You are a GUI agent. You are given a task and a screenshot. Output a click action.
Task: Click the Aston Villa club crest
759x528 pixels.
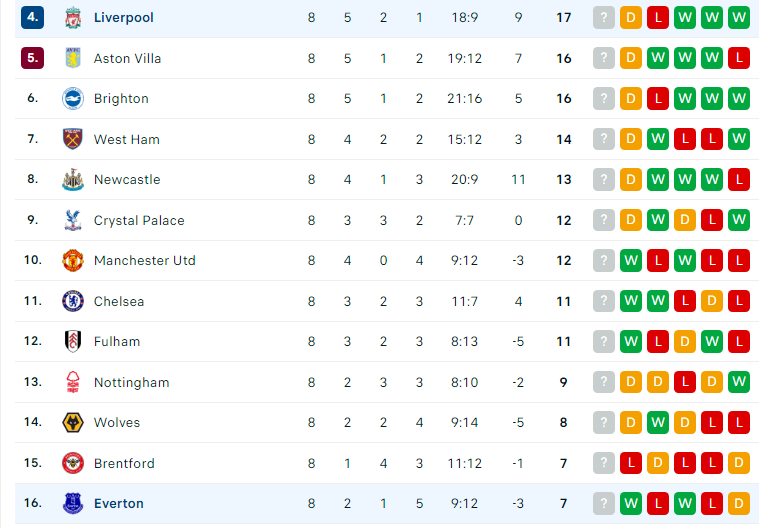pyautogui.click(x=73, y=58)
